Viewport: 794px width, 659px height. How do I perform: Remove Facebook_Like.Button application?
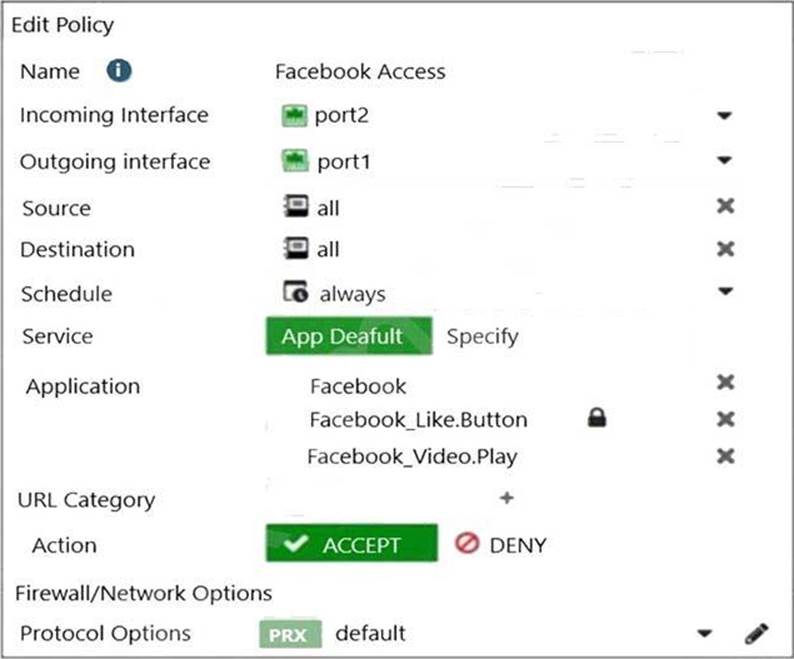tap(726, 420)
